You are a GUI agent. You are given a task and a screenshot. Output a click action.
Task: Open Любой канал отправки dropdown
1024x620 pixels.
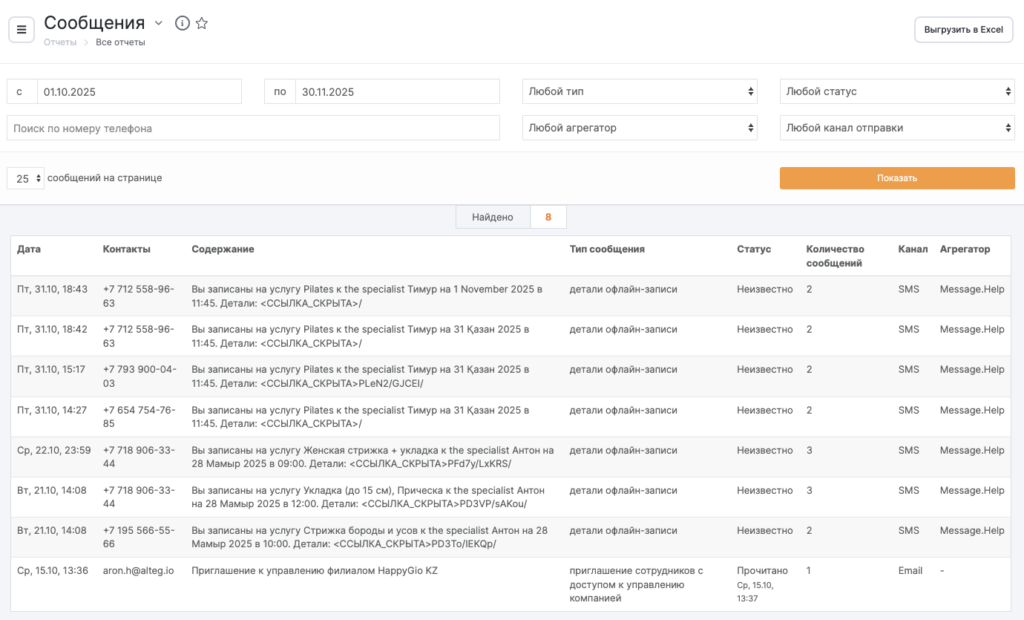[x=897, y=128]
